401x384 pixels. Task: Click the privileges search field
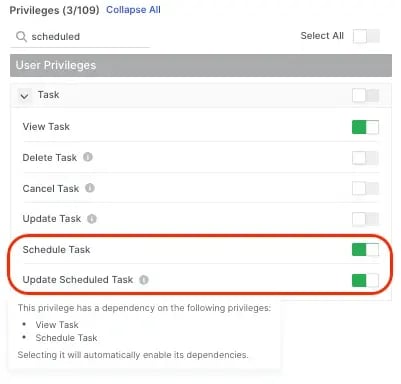point(80,37)
